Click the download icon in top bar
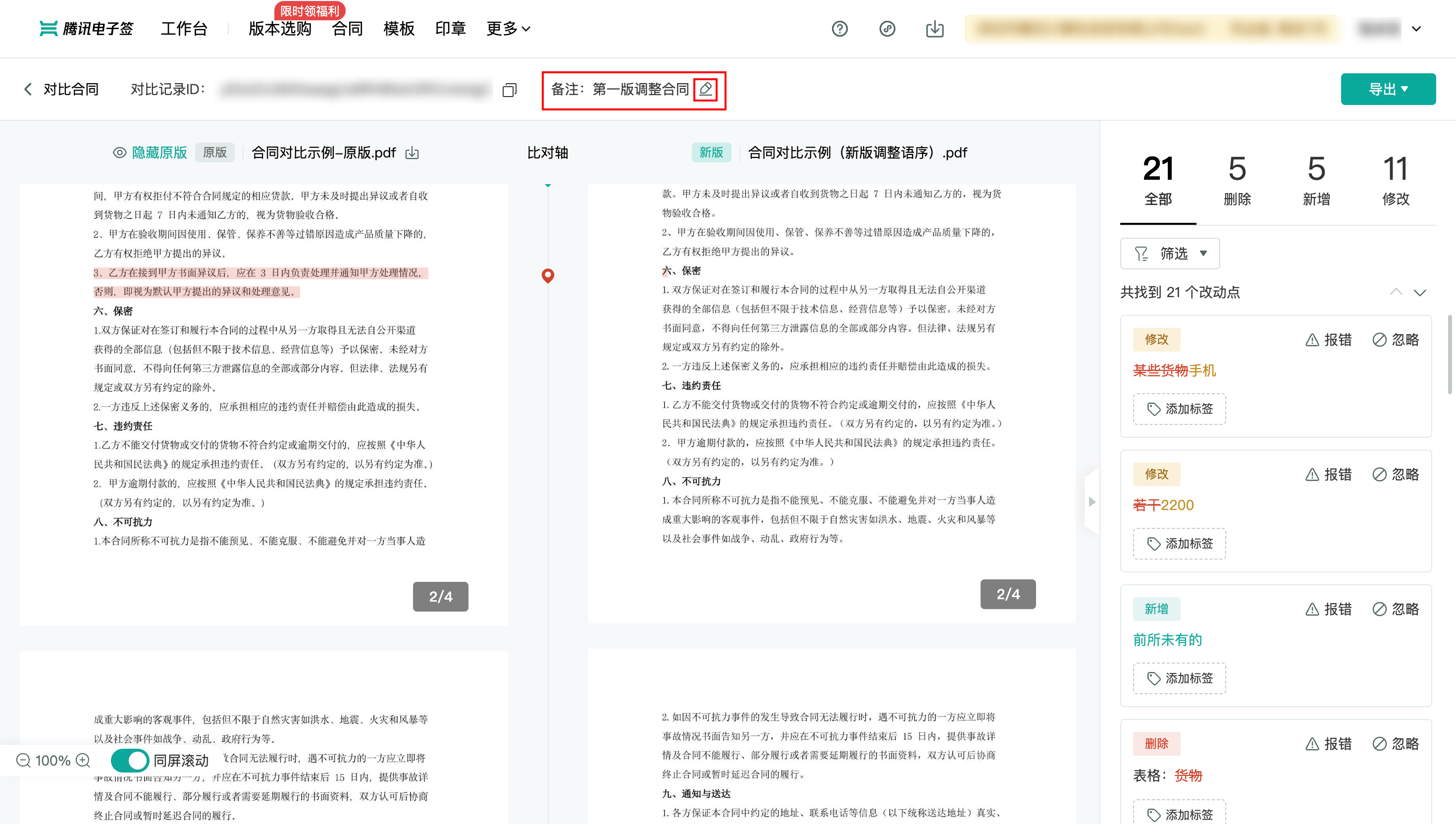The width and height of the screenshot is (1456, 824). click(934, 29)
